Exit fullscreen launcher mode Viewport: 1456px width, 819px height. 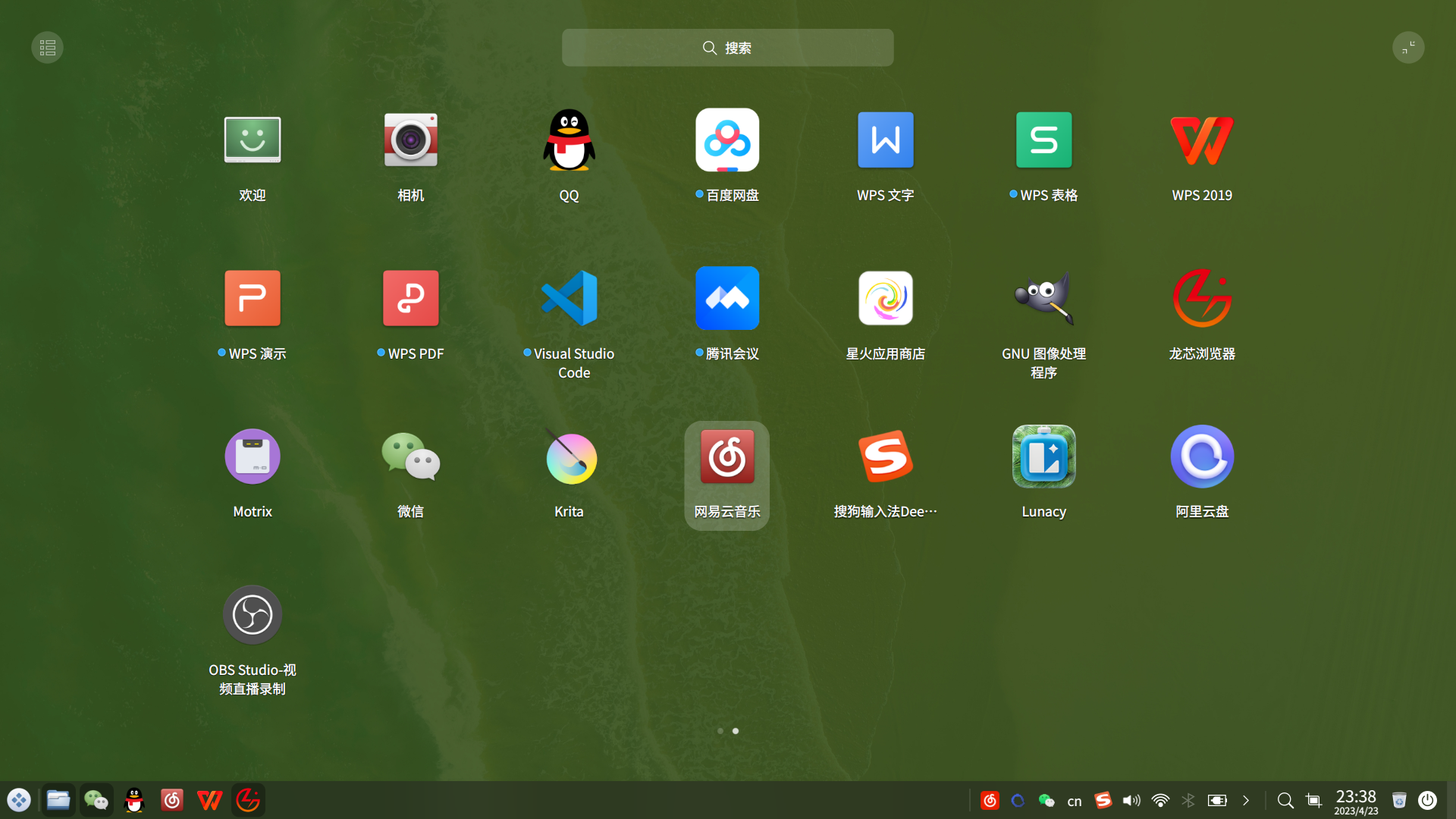tap(1408, 47)
